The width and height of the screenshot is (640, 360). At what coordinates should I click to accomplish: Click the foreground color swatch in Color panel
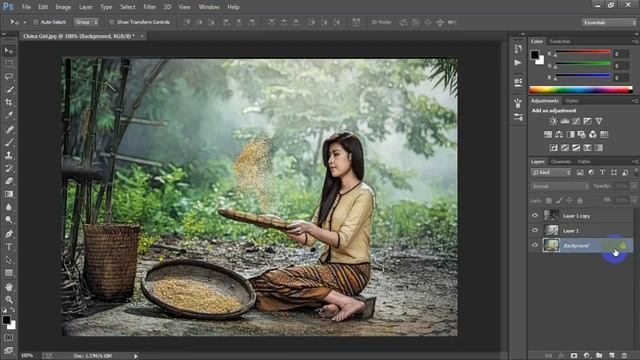click(x=535, y=55)
